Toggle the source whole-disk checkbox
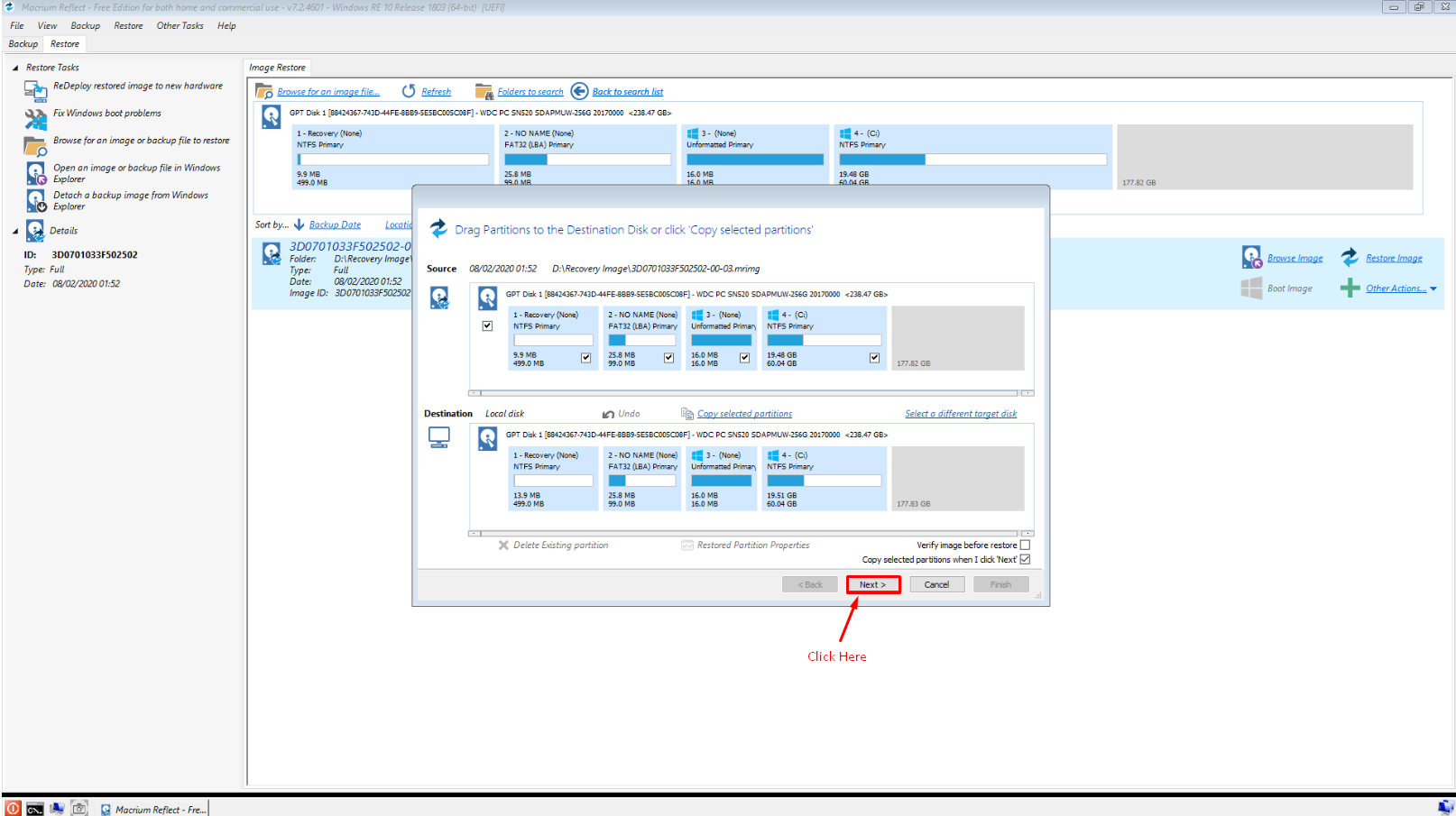Viewport: 1456px width, 816px height. [487, 326]
